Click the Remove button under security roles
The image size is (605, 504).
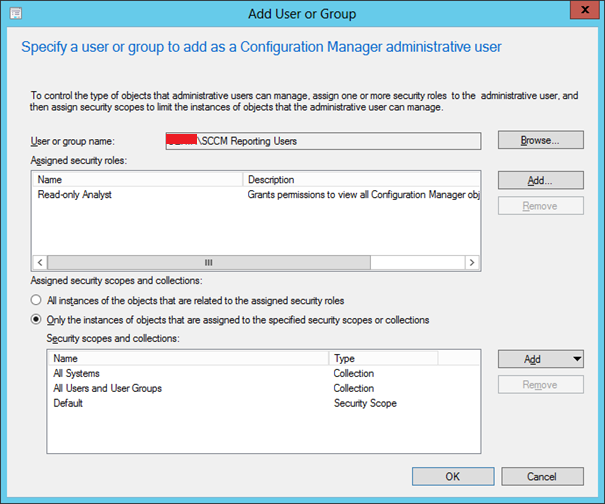coord(541,206)
